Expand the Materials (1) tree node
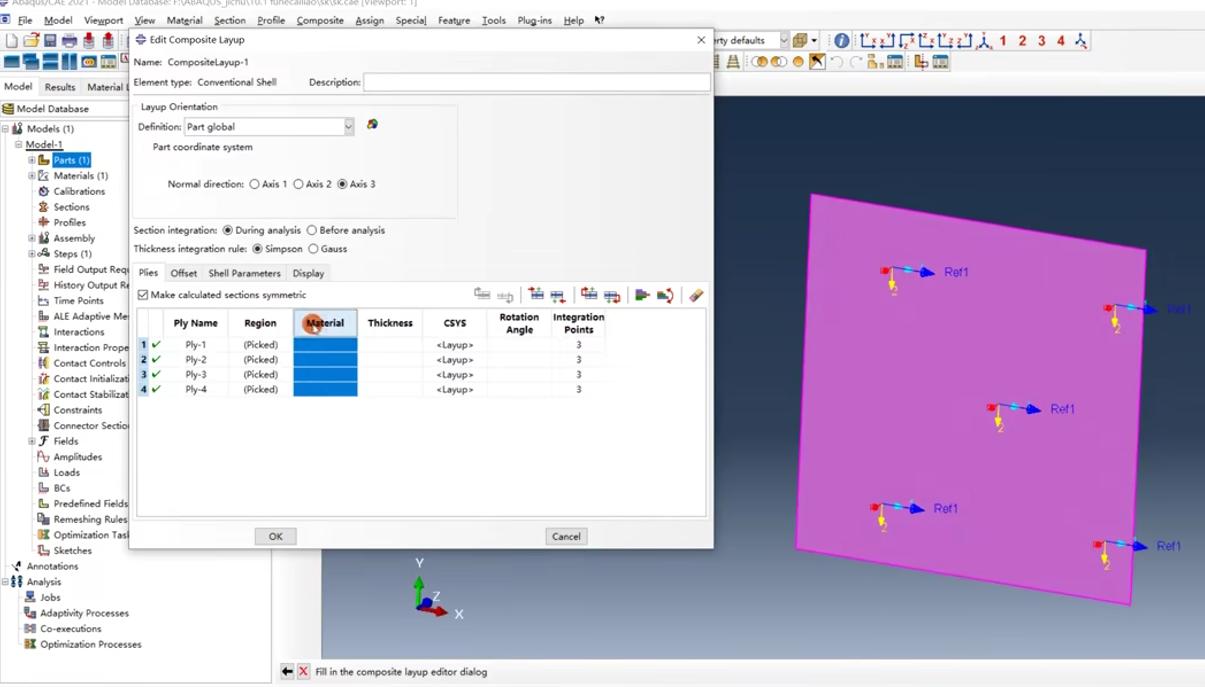 click(32, 176)
